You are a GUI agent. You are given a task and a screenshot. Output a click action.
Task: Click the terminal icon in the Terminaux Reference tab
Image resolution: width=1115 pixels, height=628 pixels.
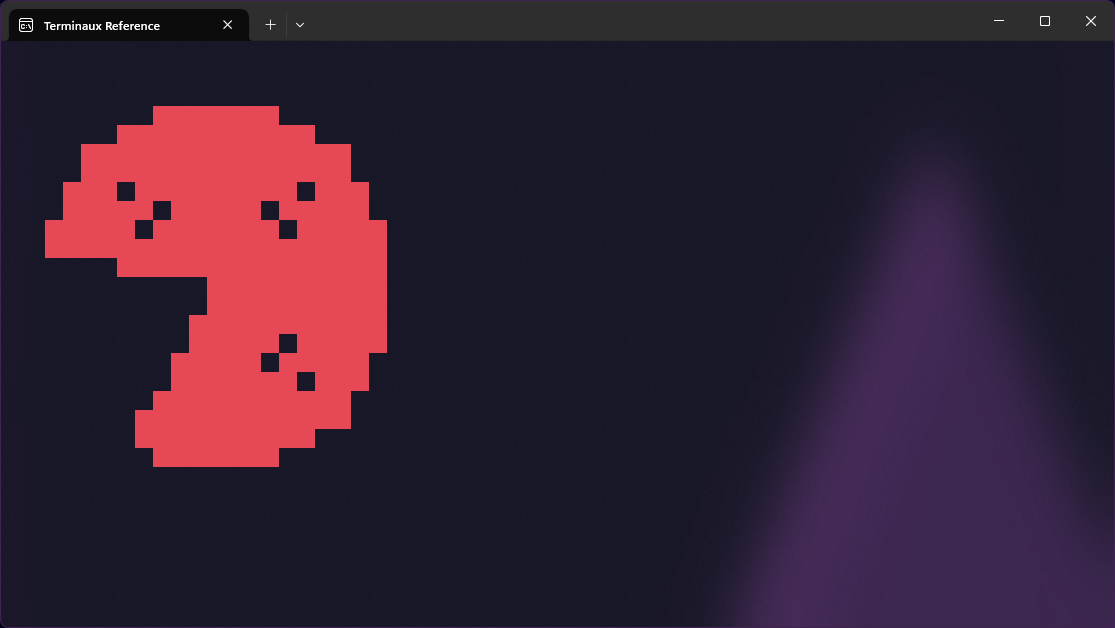(x=26, y=25)
